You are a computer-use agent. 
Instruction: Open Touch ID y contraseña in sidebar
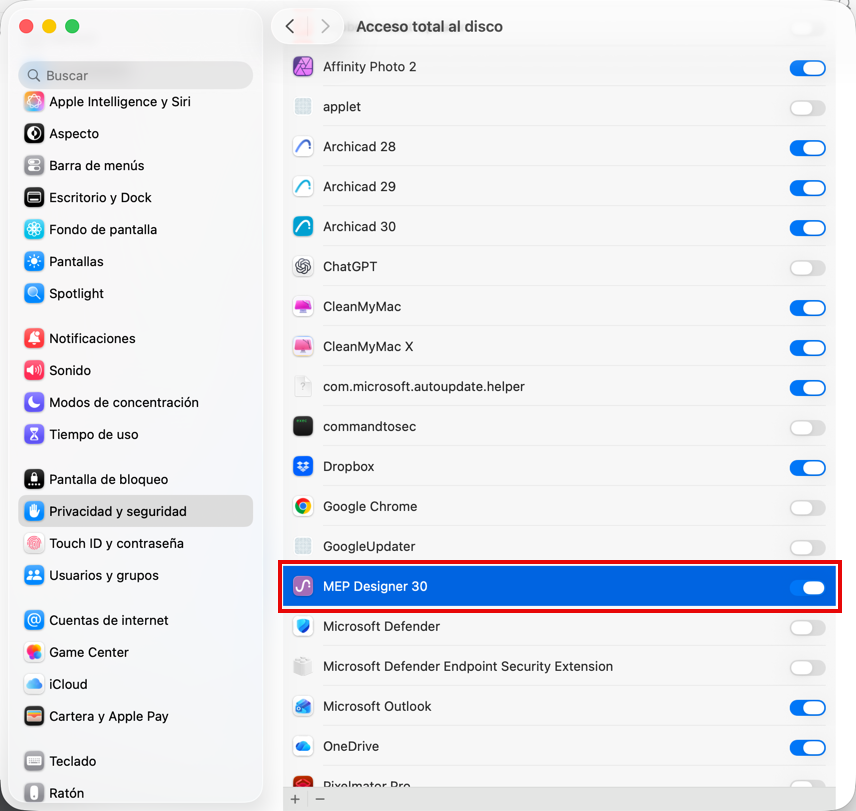[x=135, y=544]
